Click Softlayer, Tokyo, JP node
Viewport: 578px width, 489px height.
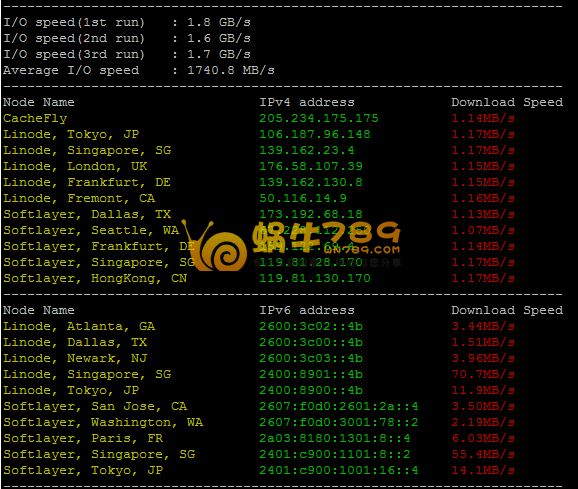tap(83, 471)
